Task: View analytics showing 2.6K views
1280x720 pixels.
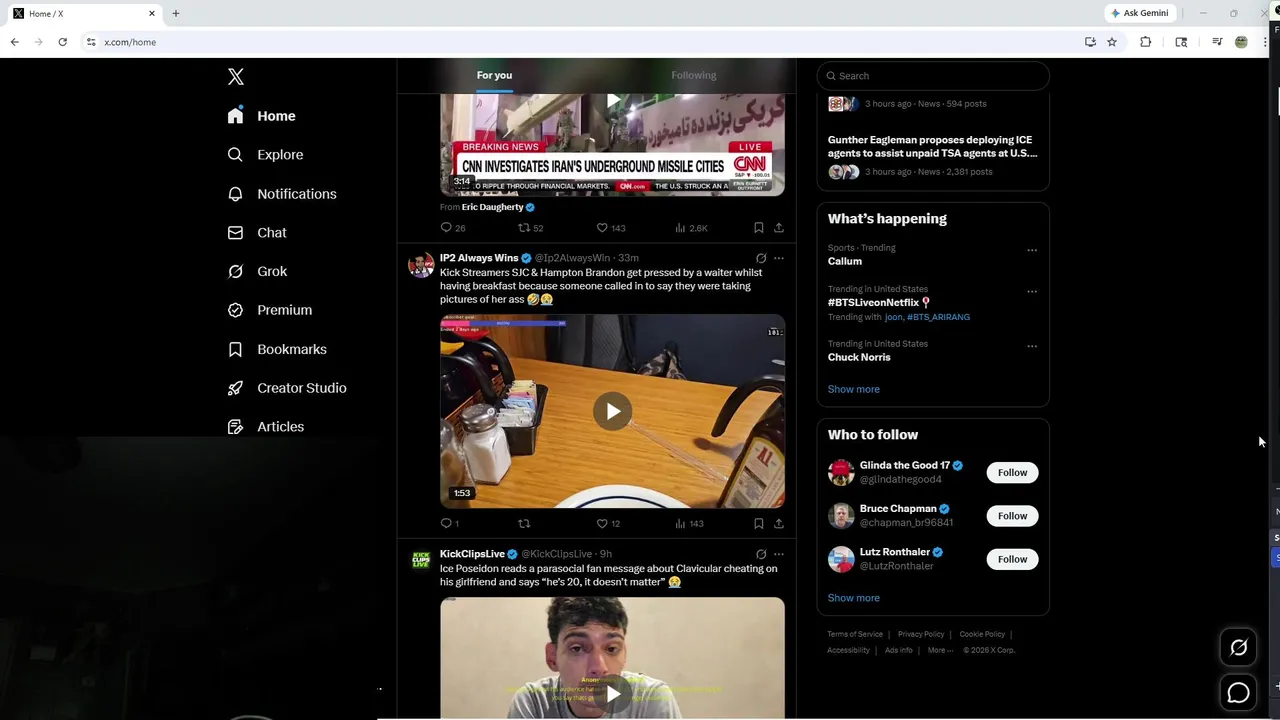Action: pos(691,228)
